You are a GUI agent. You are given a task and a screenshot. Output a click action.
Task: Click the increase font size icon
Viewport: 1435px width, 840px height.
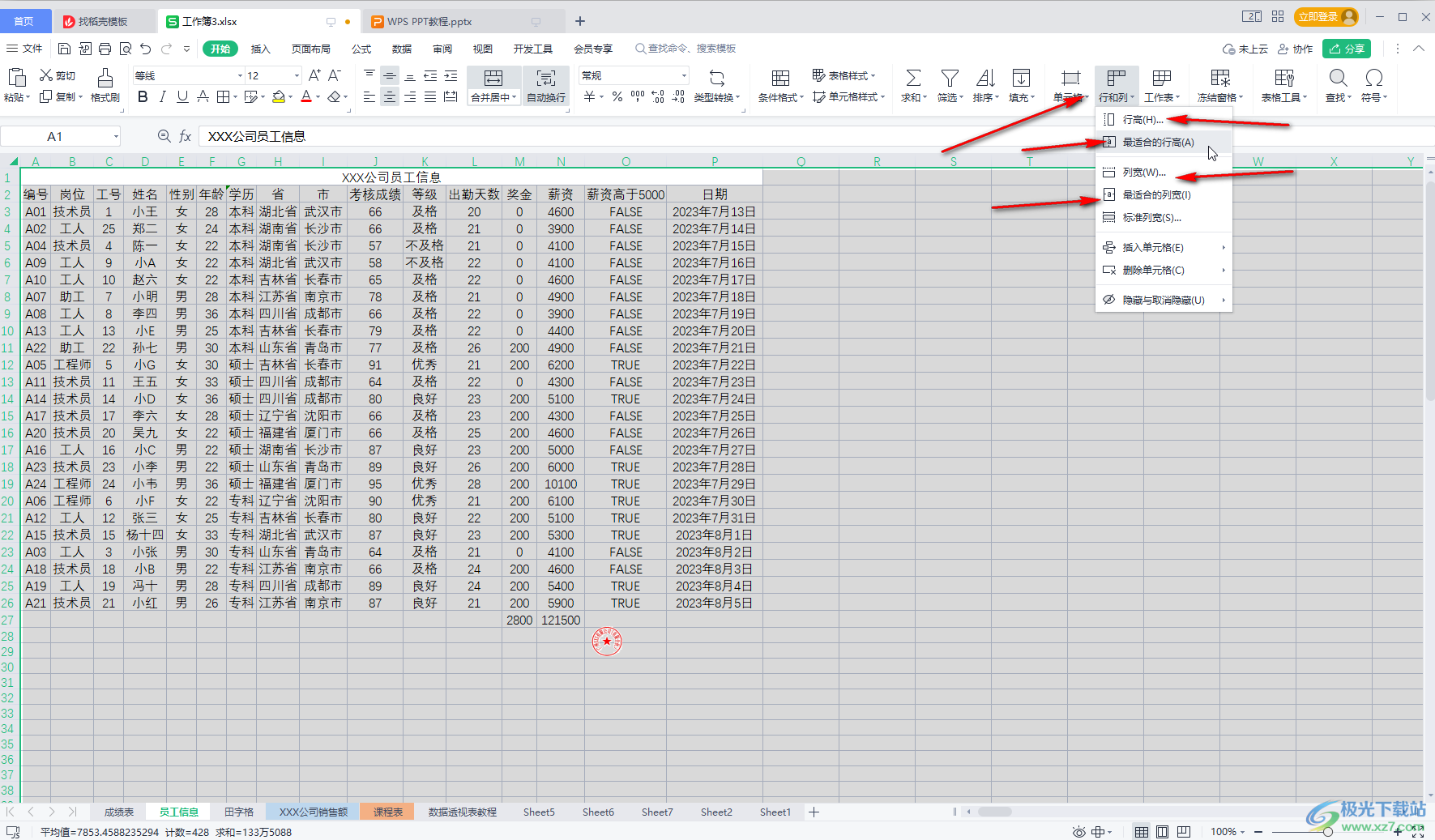[314, 75]
